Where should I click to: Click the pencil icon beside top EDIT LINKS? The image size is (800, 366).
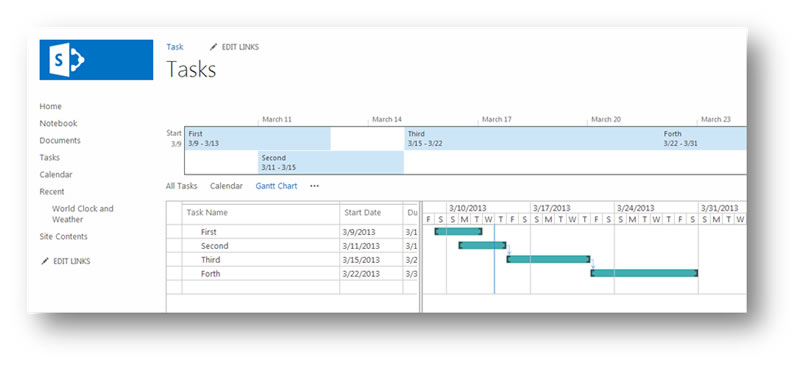coord(214,47)
